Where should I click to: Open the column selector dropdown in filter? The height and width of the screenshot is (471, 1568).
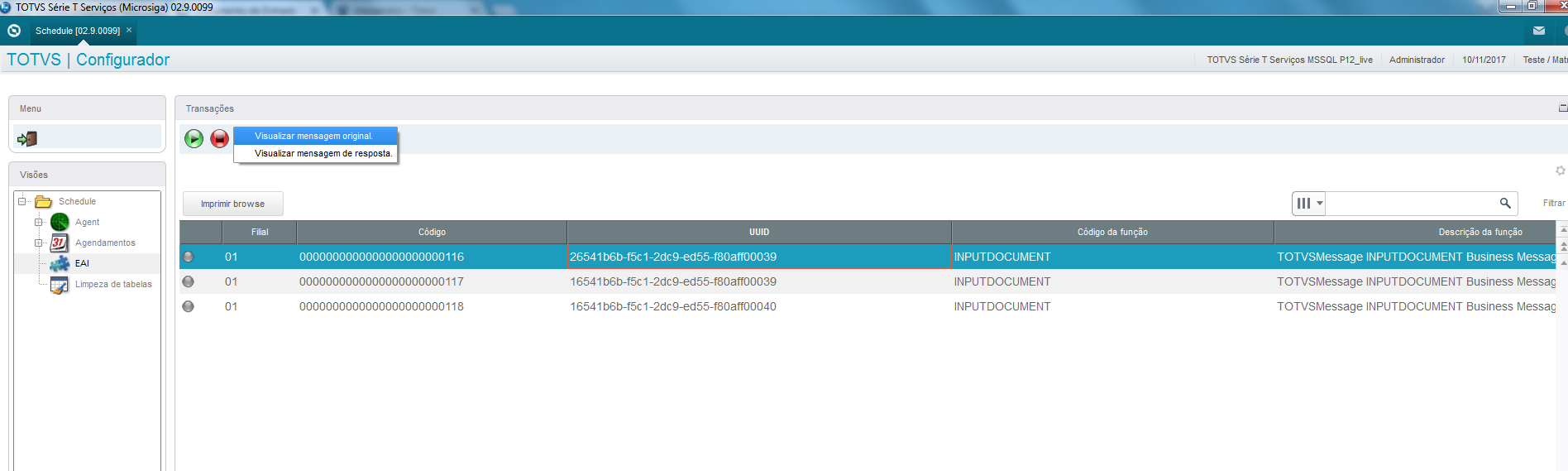pyautogui.click(x=1309, y=203)
